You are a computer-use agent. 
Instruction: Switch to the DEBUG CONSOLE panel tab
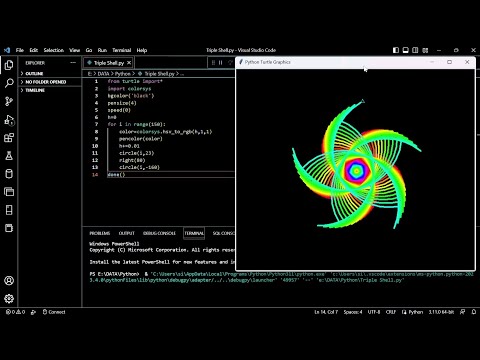coord(159,233)
